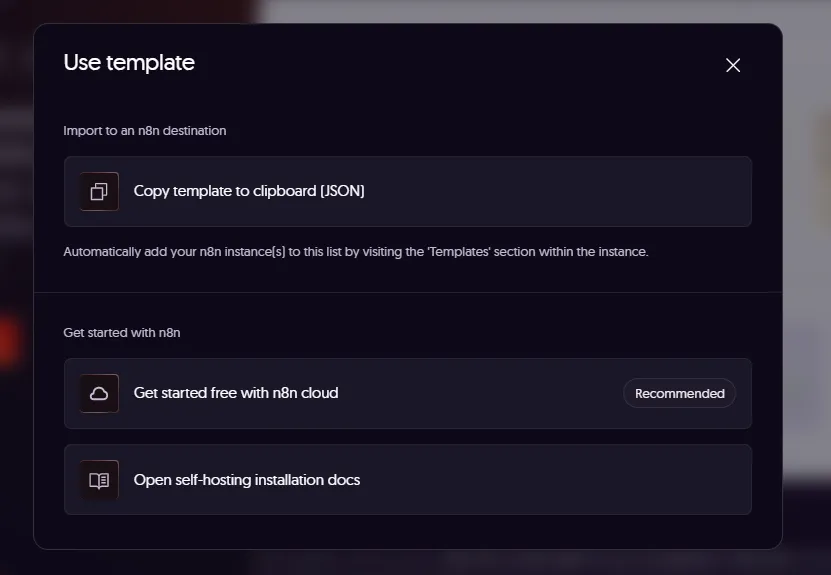Click the Get started with n8n label

(x=122, y=333)
